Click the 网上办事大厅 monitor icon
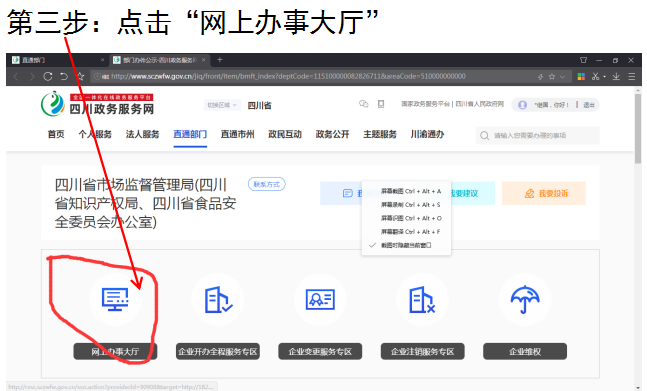 (115, 299)
